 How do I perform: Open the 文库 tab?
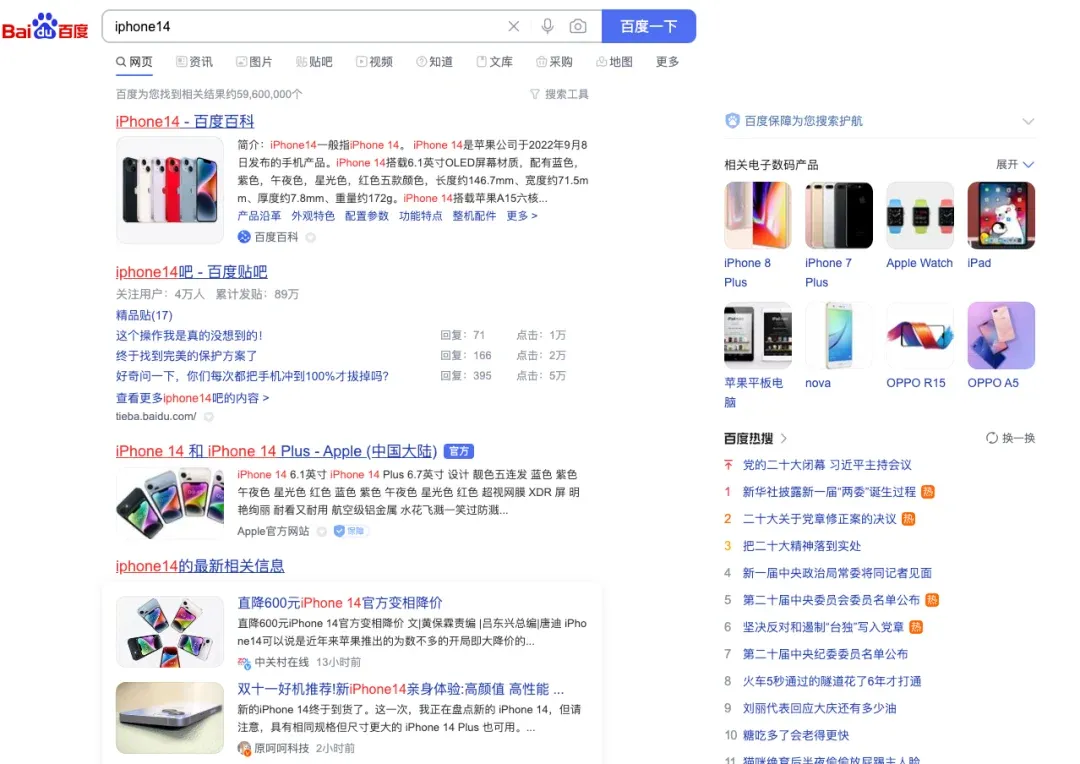(x=495, y=62)
